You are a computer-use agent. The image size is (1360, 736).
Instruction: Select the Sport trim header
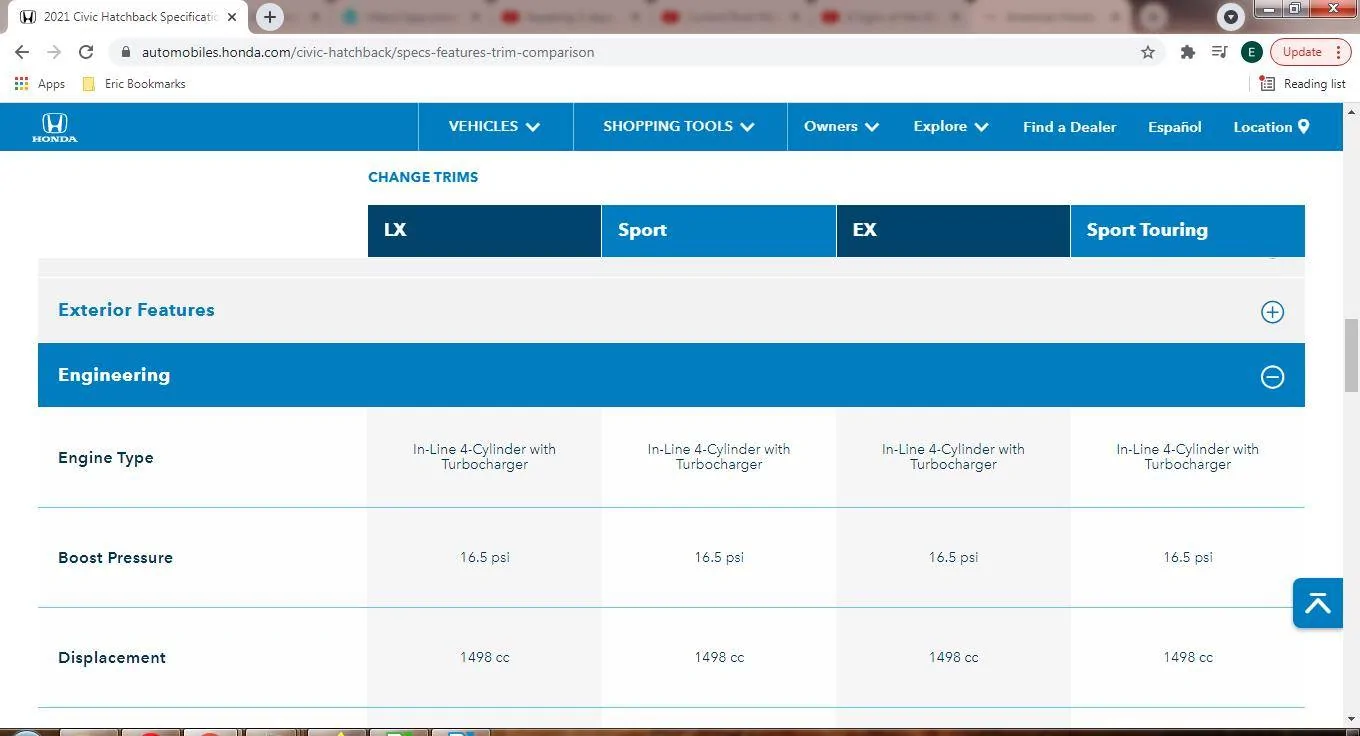coord(719,231)
